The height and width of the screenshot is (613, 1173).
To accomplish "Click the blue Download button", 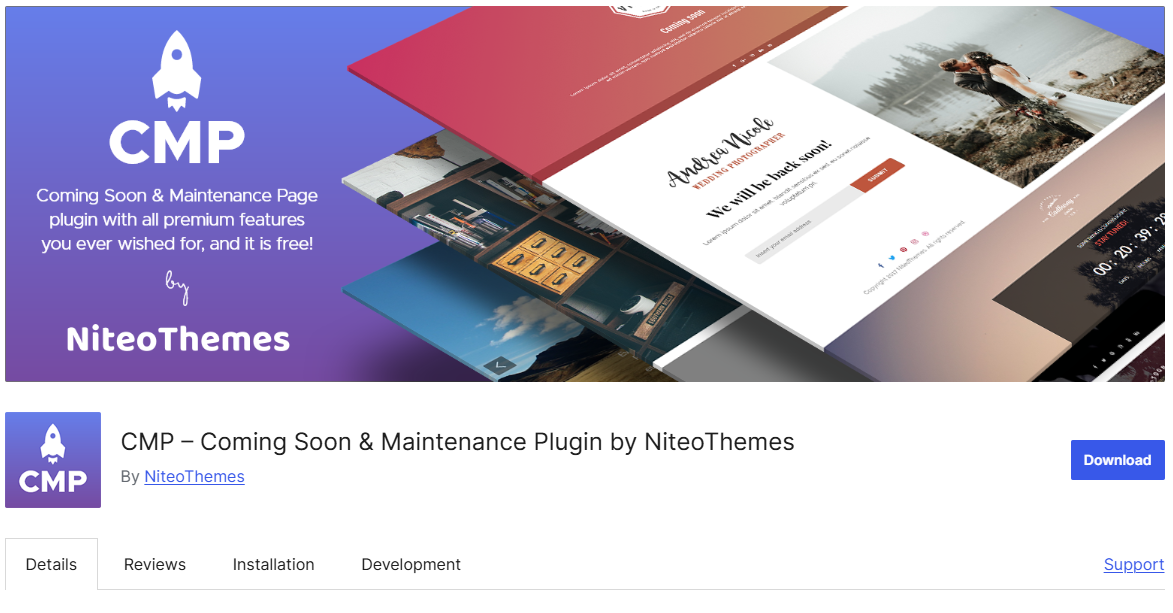I will pyautogui.click(x=1117, y=460).
